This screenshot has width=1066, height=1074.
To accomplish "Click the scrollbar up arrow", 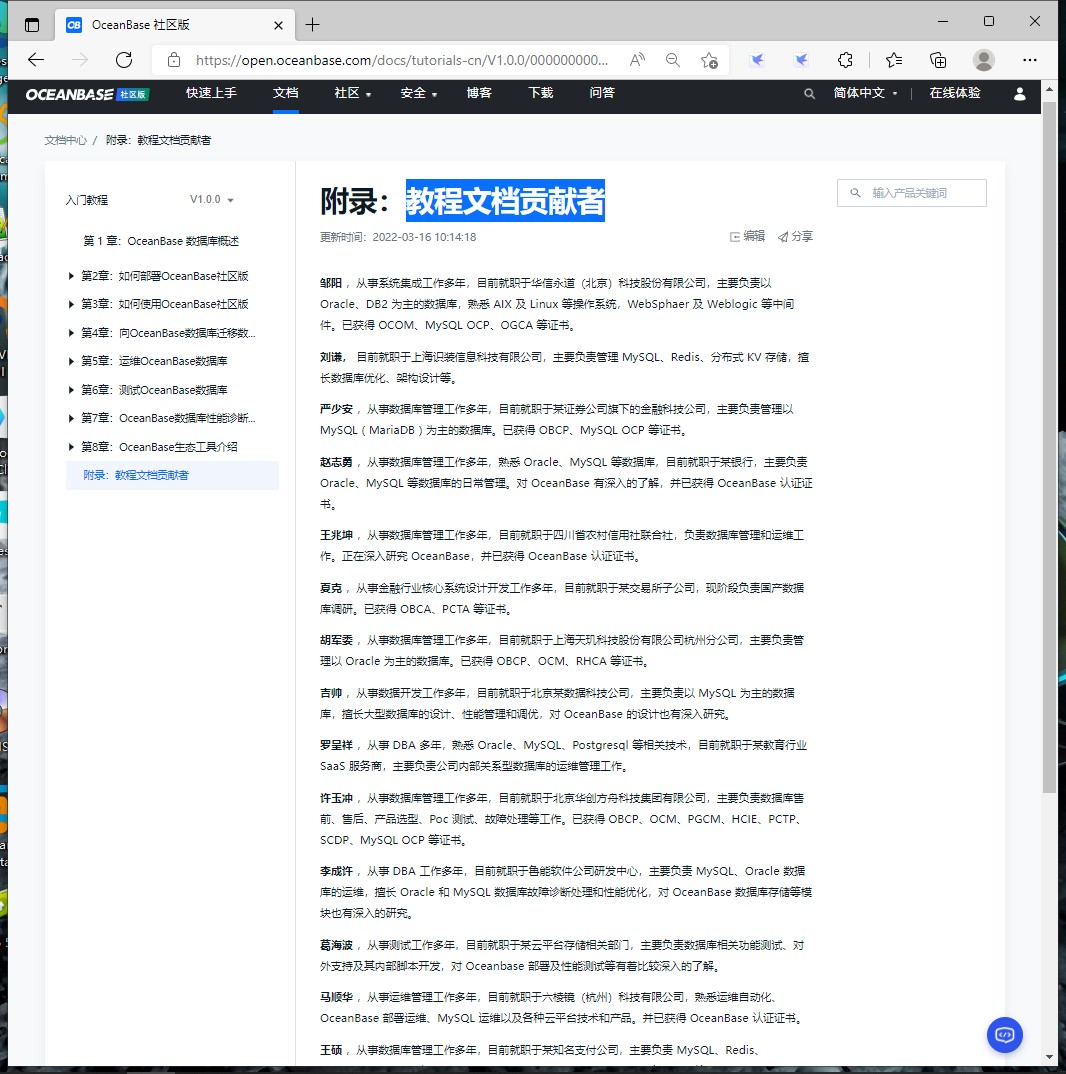I will (1049, 90).
